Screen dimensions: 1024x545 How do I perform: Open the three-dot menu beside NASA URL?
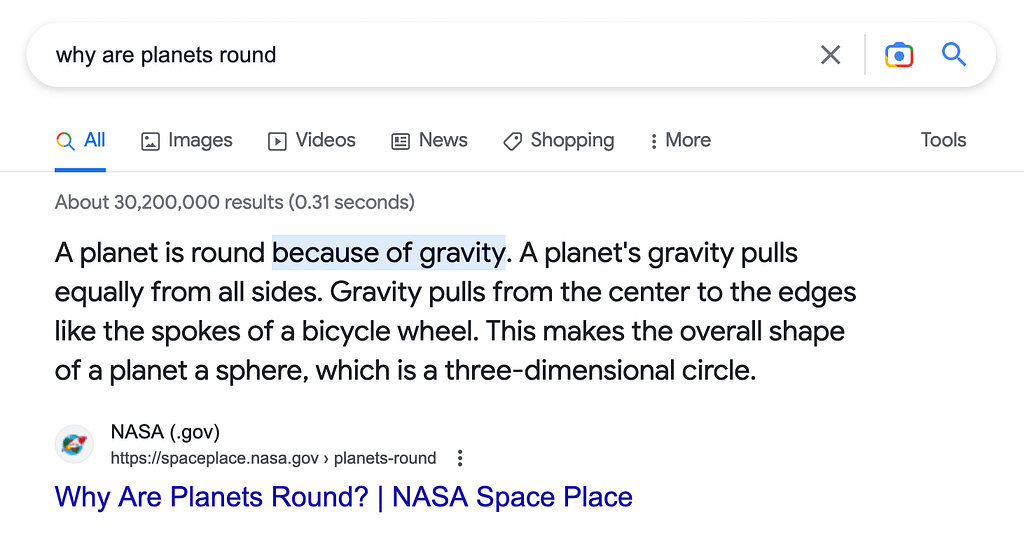pos(460,458)
